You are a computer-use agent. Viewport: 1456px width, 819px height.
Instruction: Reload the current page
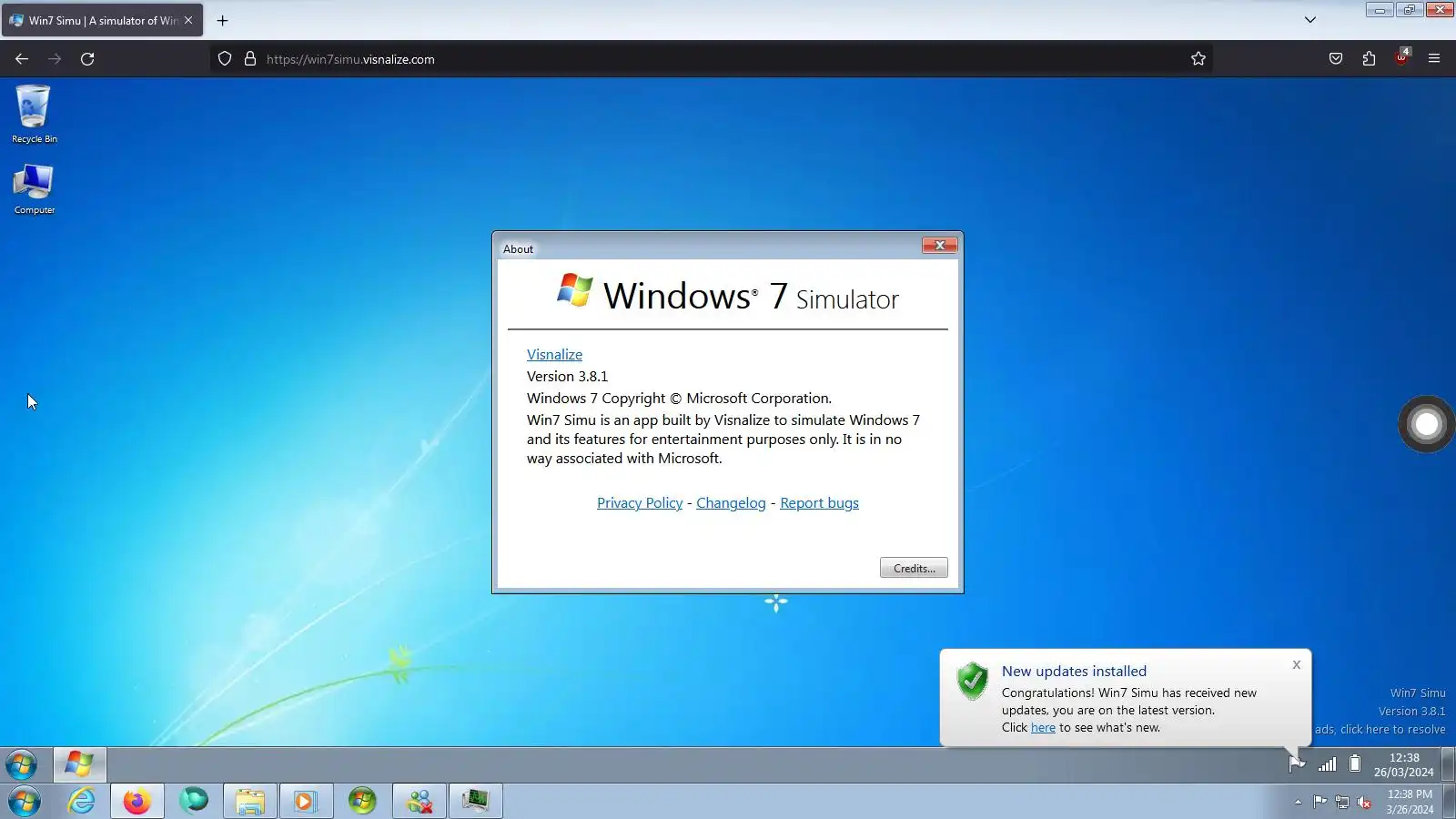point(87,59)
